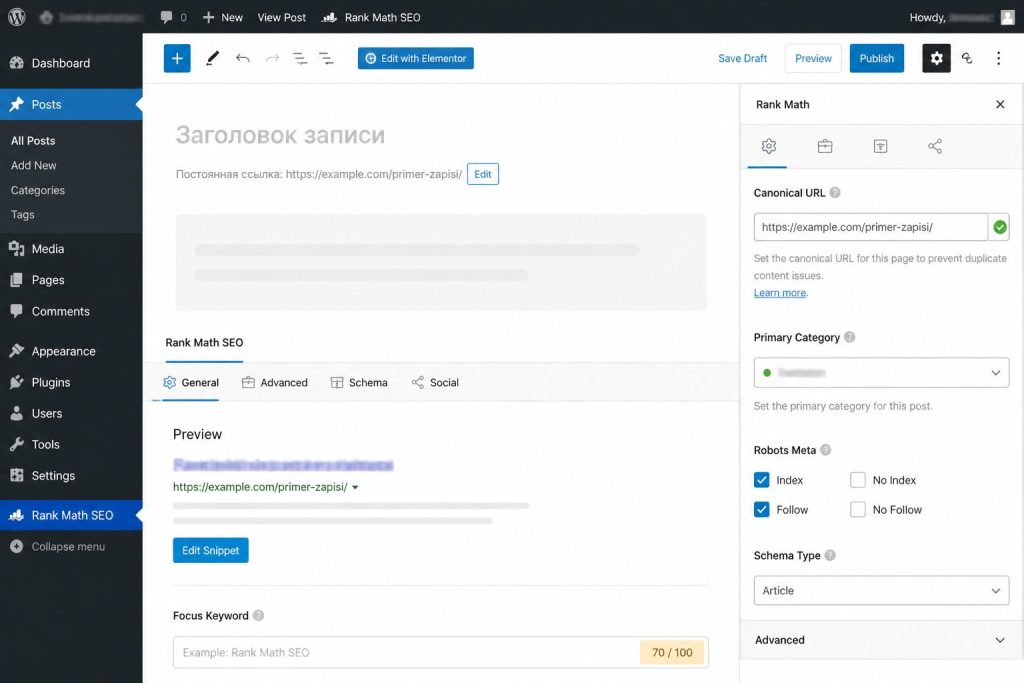
Task: Open comments bubble in admin bar
Action: (x=174, y=18)
